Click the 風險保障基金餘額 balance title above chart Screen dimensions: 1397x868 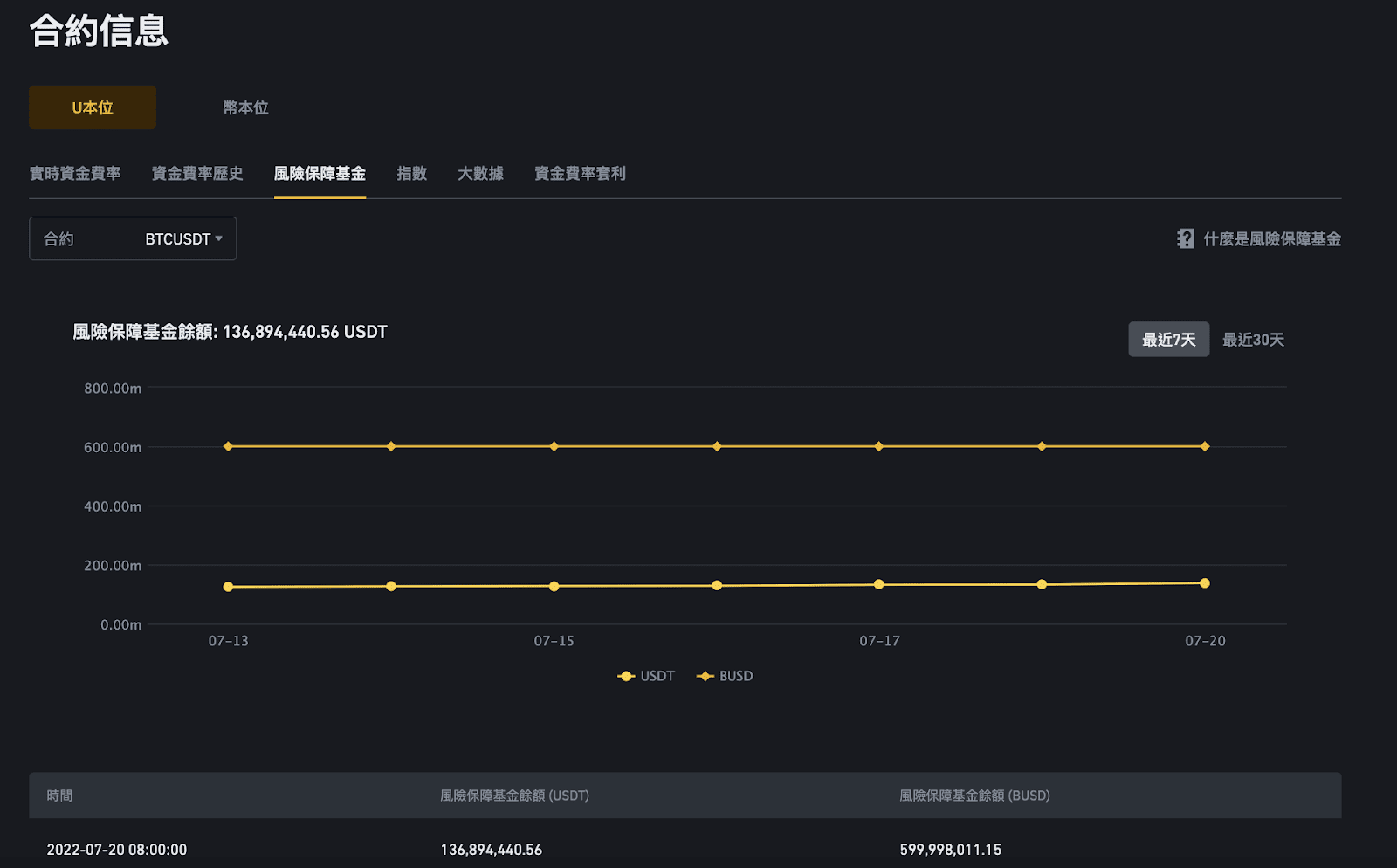pos(230,332)
